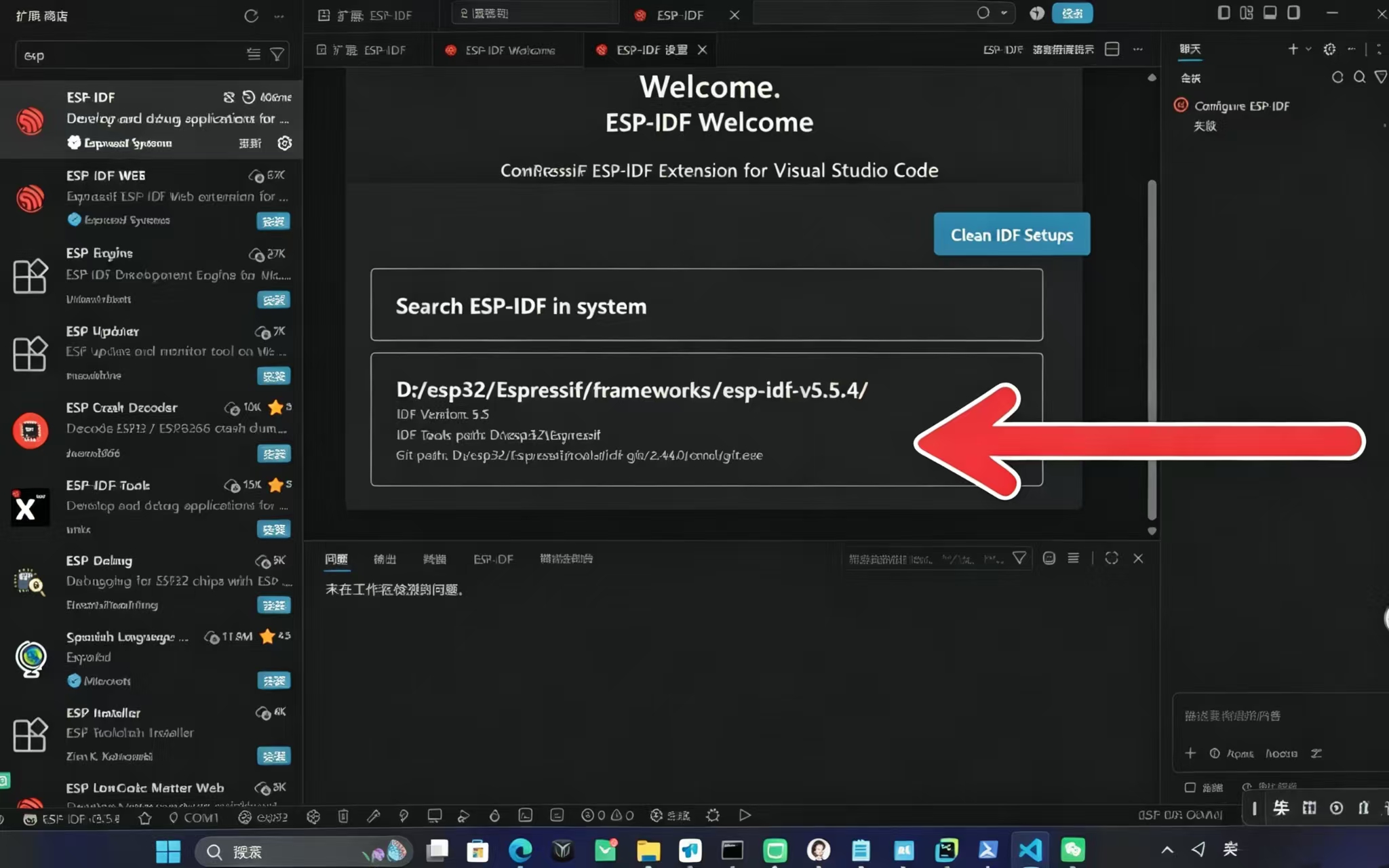
Task: Search chat sessions with magnifier icon
Action: 1359,77
